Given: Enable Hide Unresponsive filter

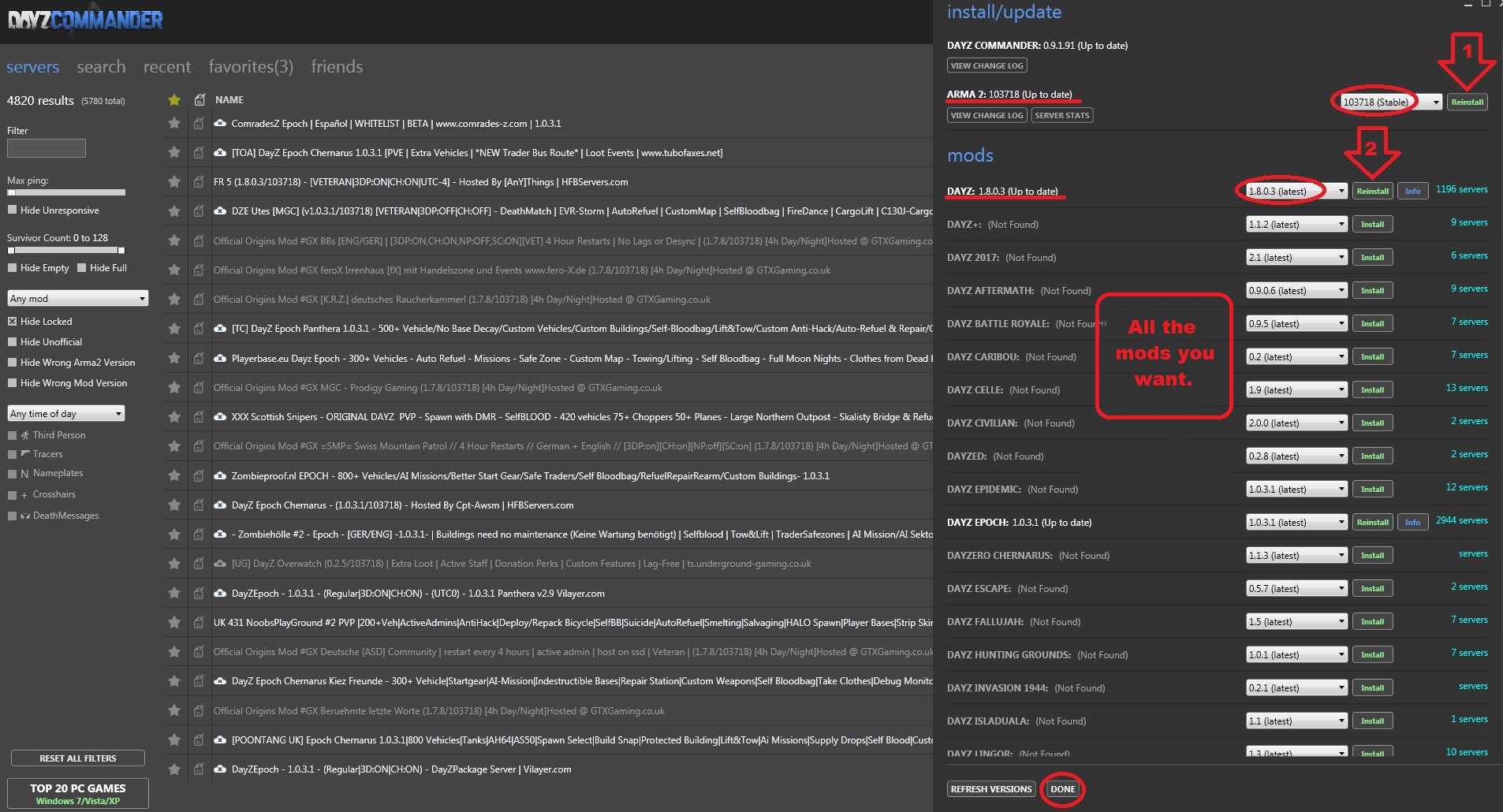Looking at the screenshot, I should [12, 210].
